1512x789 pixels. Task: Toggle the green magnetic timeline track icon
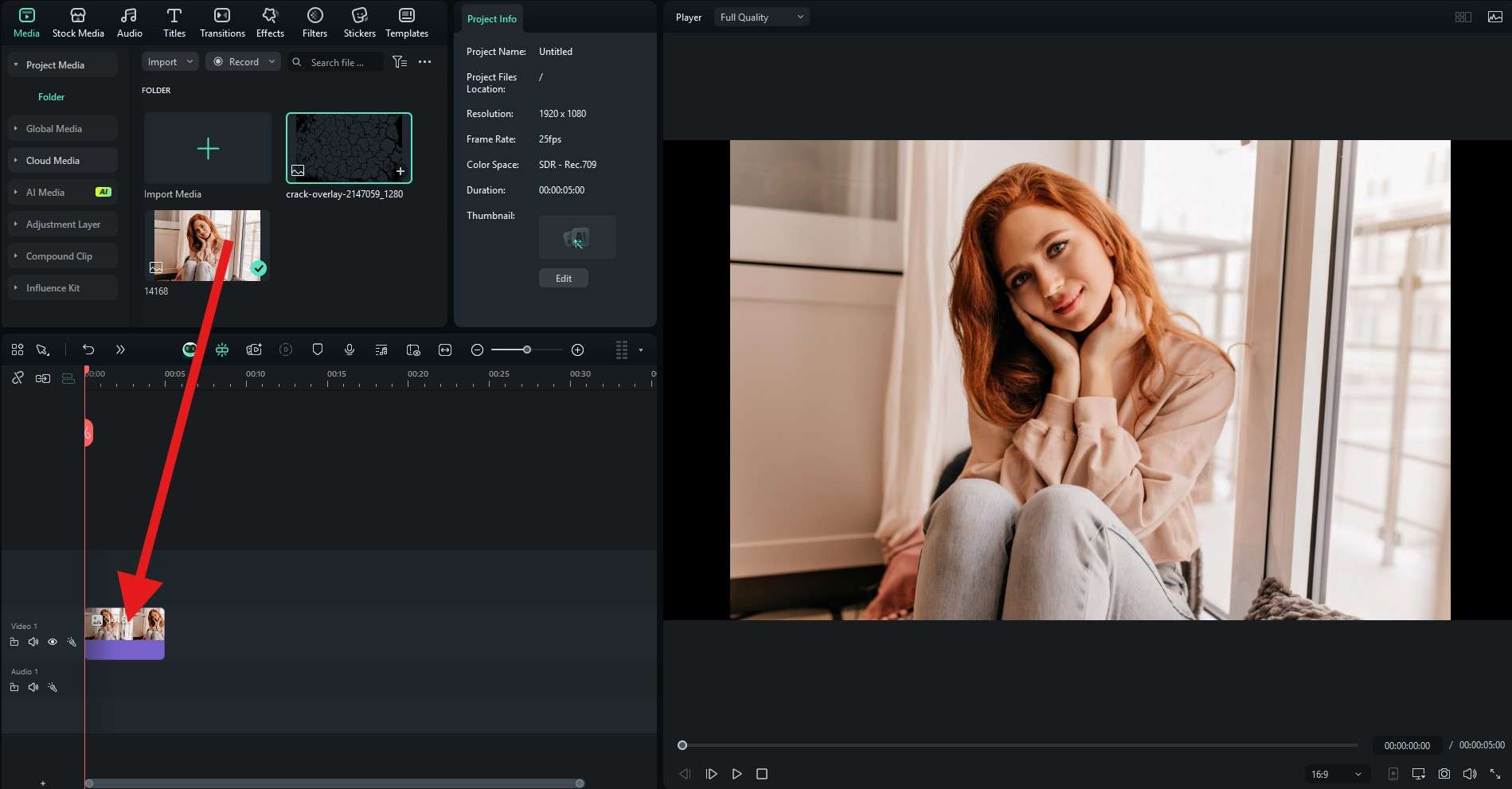pos(68,378)
